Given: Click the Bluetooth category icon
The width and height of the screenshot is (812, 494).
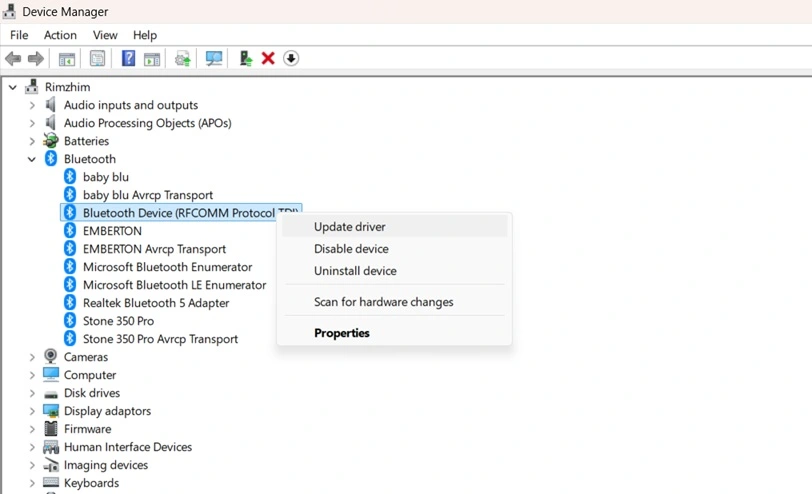Looking at the screenshot, I should (x=51, y=158).
